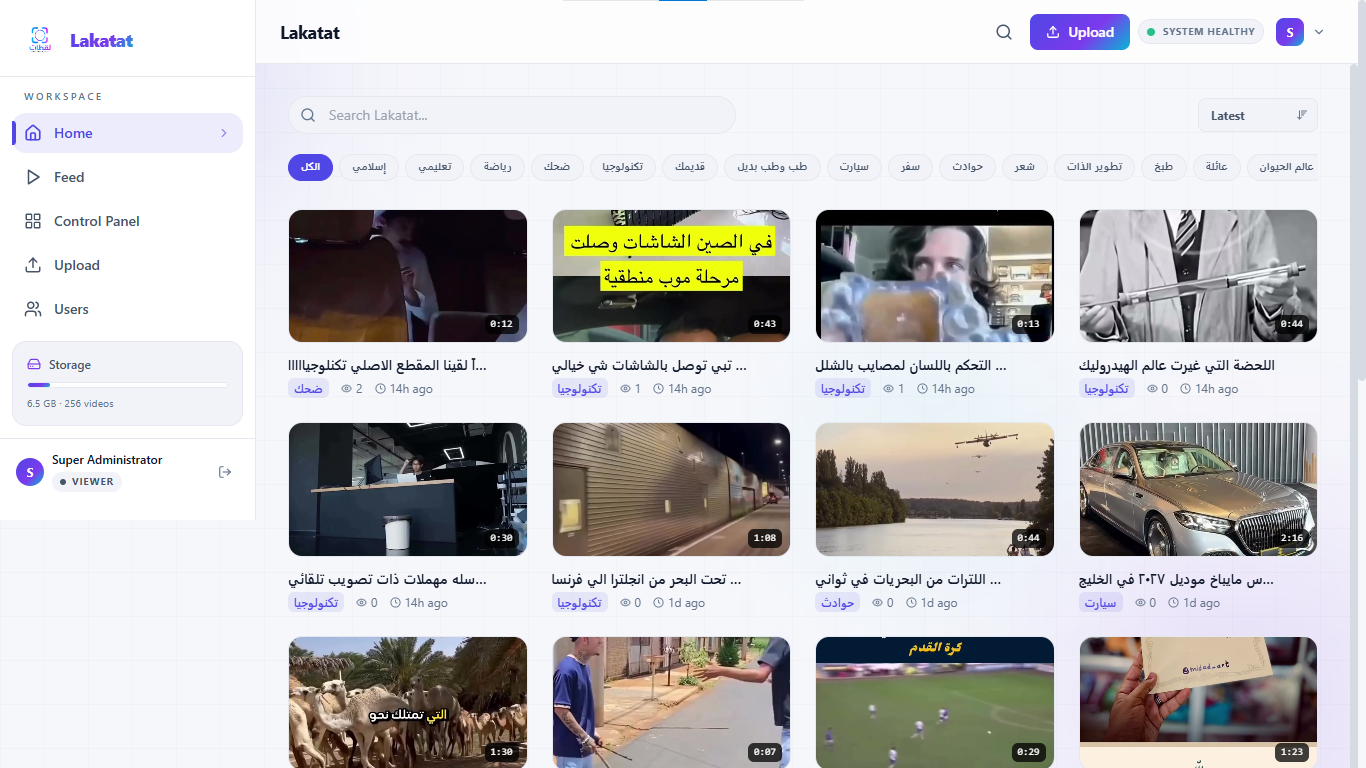1366x768 pixels.
Task: Select the تكنولوجيا category chip in filter row
Action: pos(623,167)
